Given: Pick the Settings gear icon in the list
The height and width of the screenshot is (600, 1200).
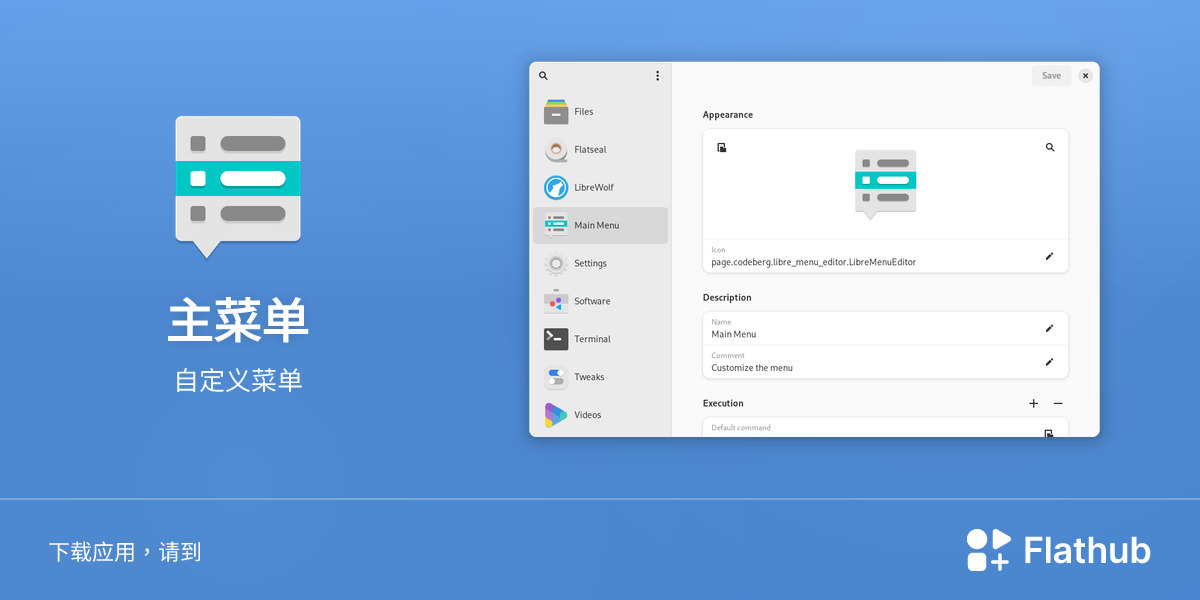Looking at the screenshot, I should point(556,264).
